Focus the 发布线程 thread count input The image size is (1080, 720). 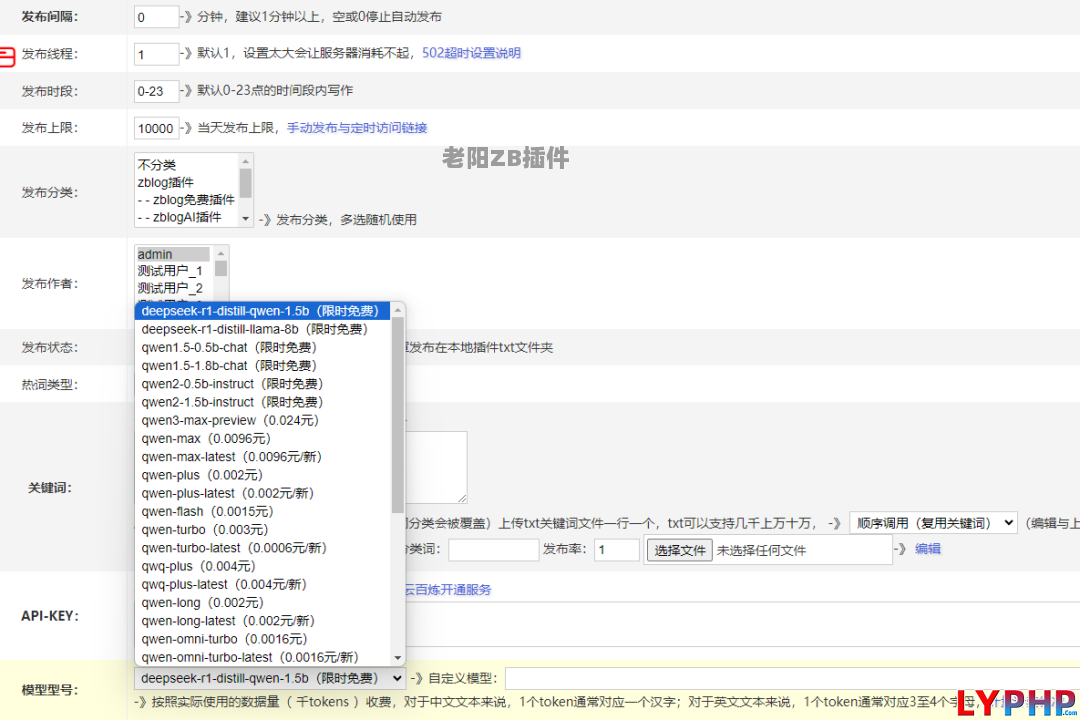tap(156, 54)
